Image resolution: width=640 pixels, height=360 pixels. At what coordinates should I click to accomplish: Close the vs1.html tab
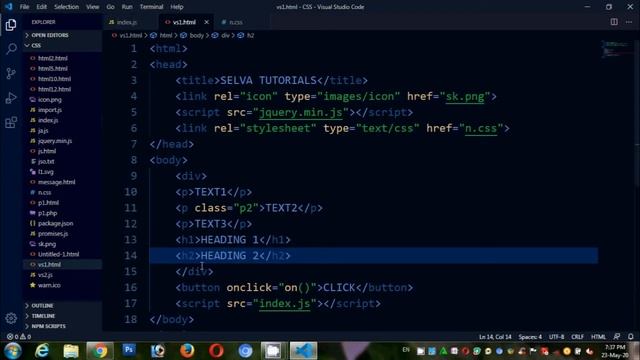207,22
